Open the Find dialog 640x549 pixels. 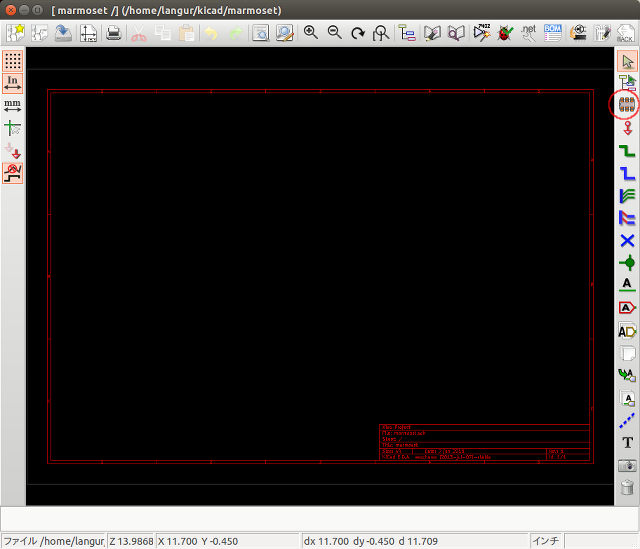pos(260,33)
